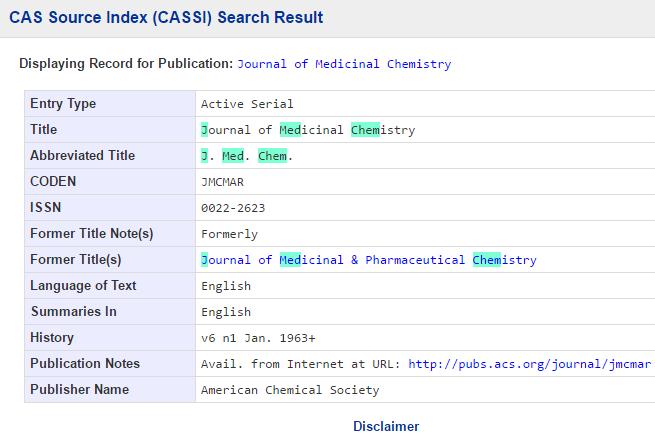Click the CAS Source Index (CASSI) Search Result heading
655x439 pixels.
point(166,18)
